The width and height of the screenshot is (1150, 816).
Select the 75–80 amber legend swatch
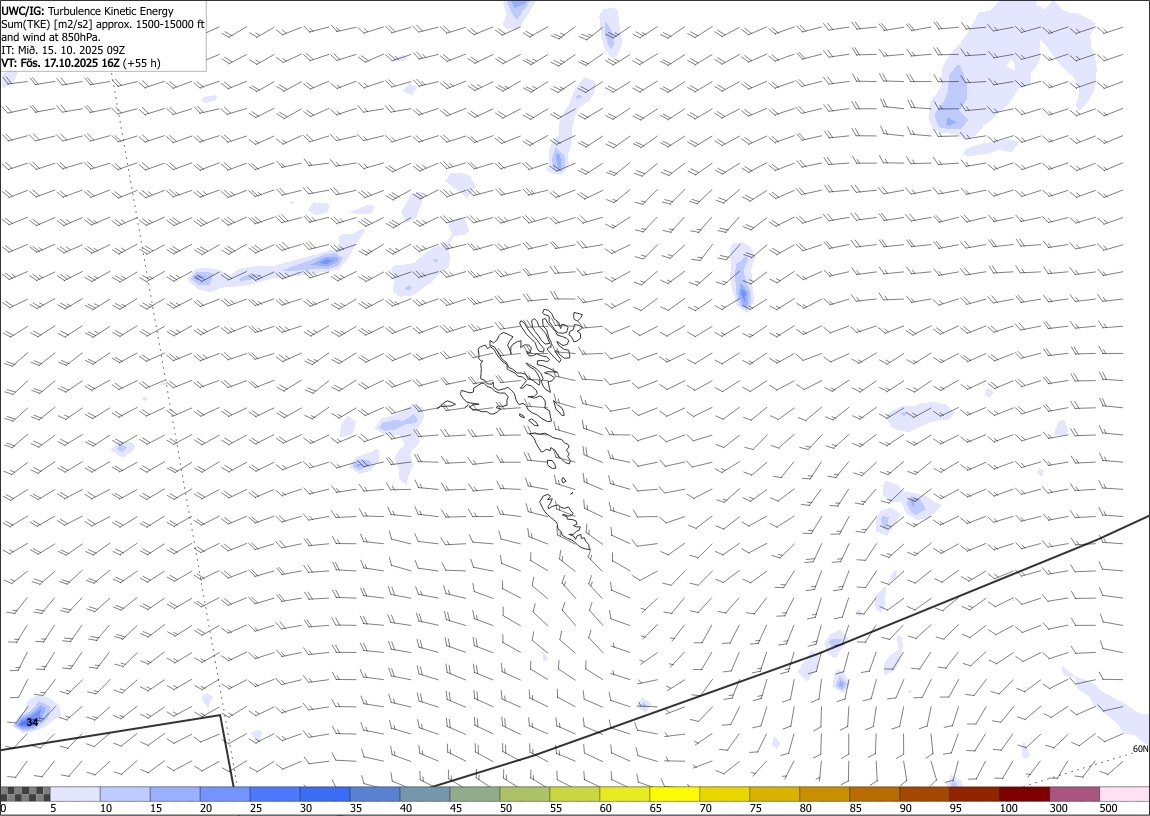coord(774,794)
